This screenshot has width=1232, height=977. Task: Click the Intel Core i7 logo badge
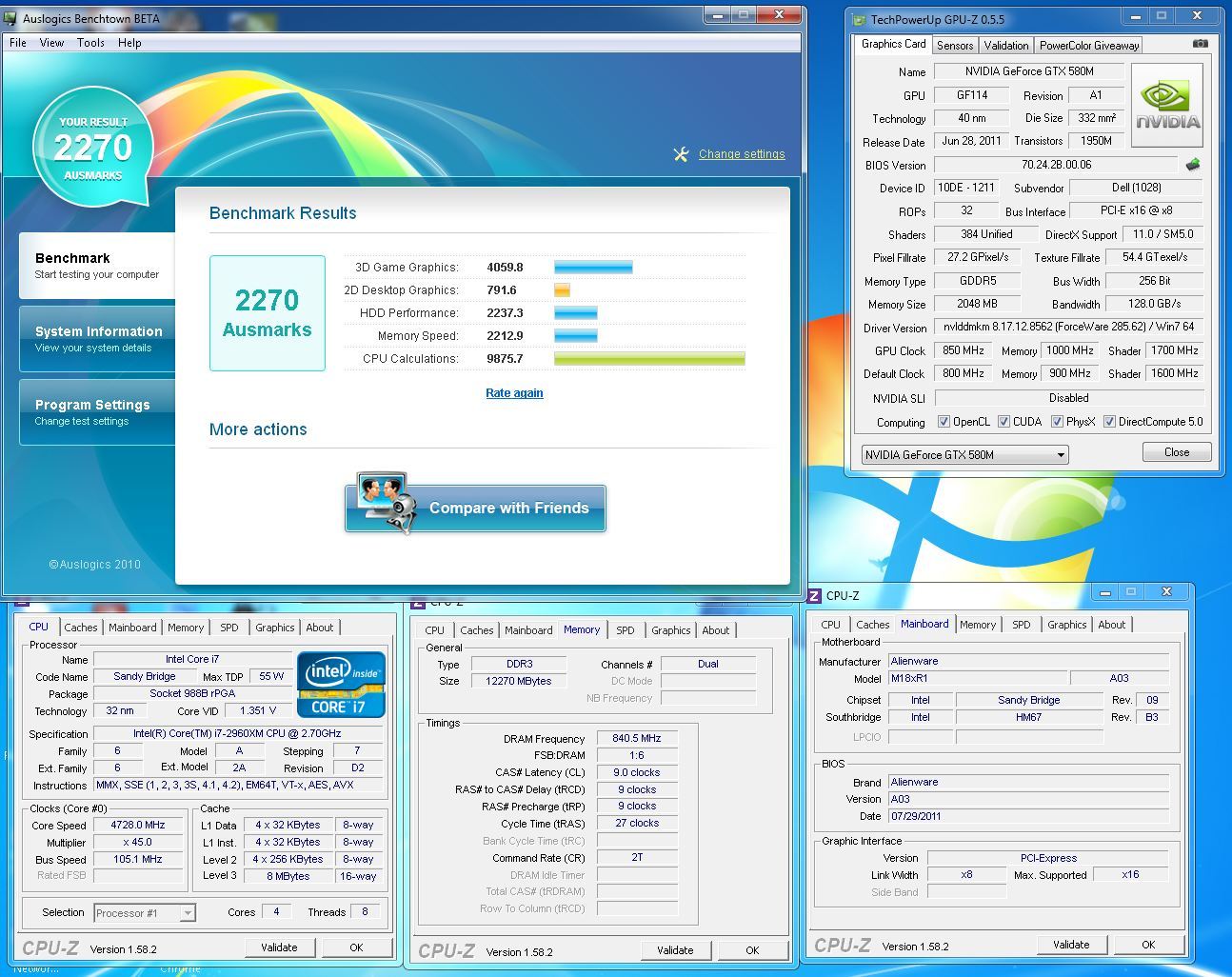pyautogui.click(x=341, y=684)
